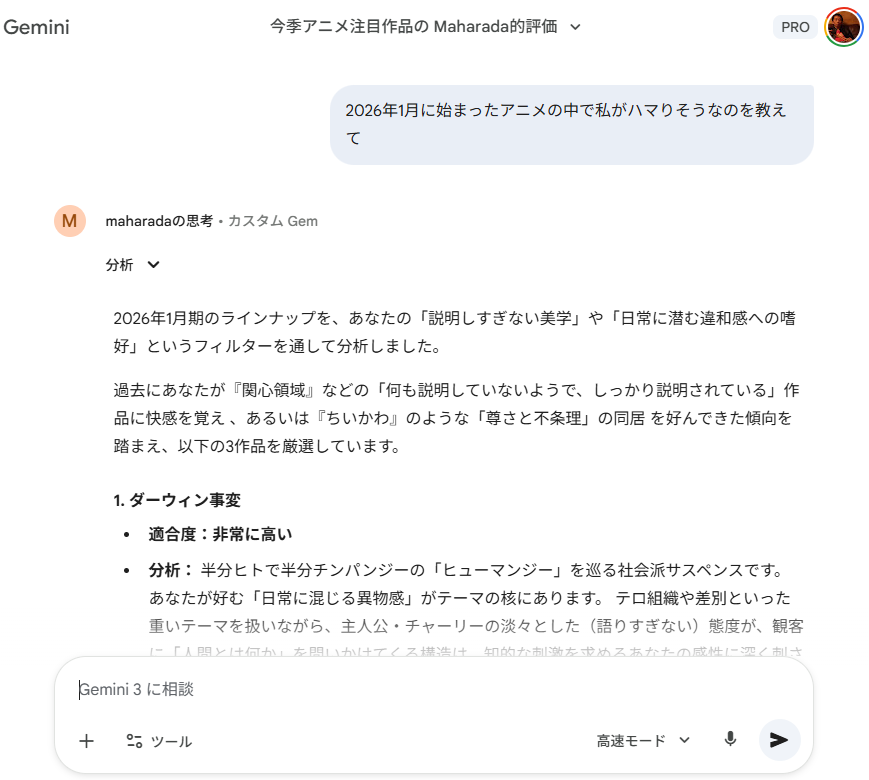This screenshot has height=780, width=869.
Task: Click the paragraph starting 過去にあなたが
Action: coord(455,417)
